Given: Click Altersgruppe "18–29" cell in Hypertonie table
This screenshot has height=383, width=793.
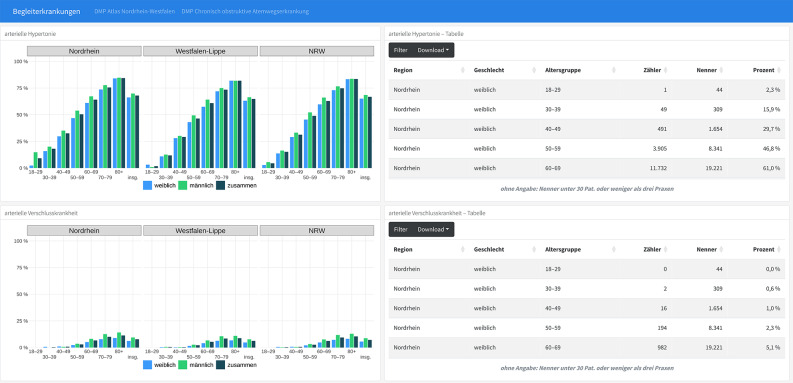Looking at the screenshot, I should tap(553, 90).
